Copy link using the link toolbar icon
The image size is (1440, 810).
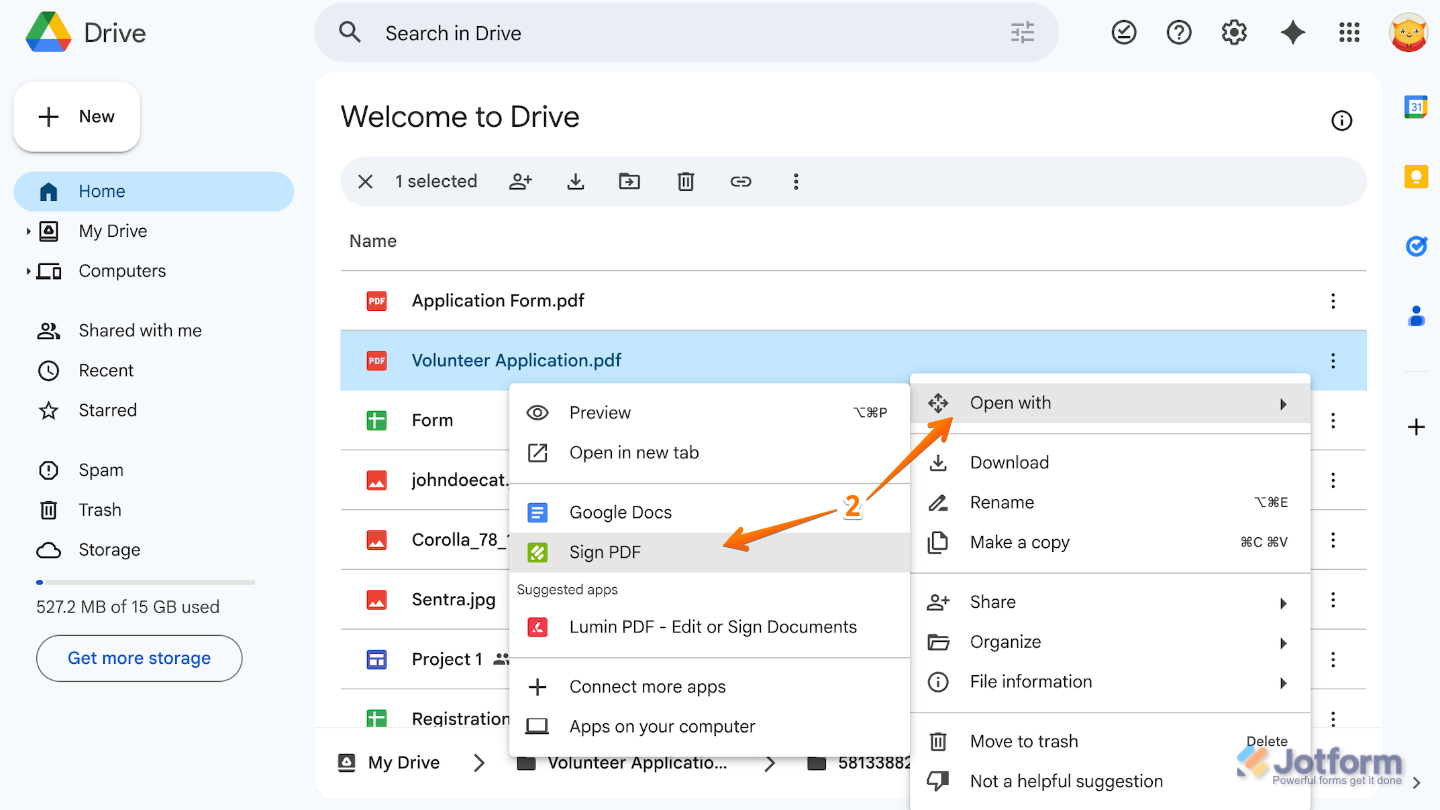[741, 181]
